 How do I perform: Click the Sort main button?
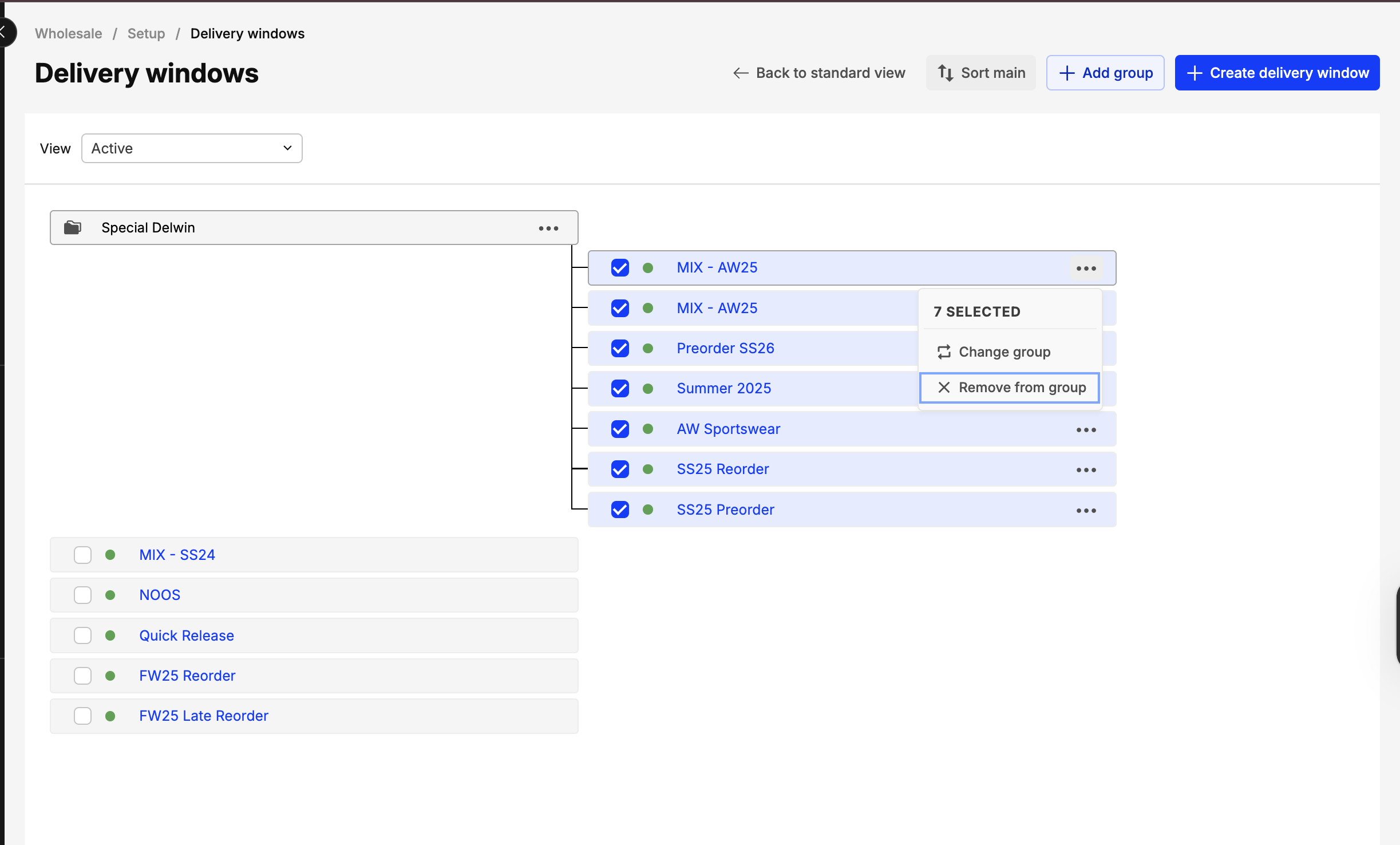(981, 73)
